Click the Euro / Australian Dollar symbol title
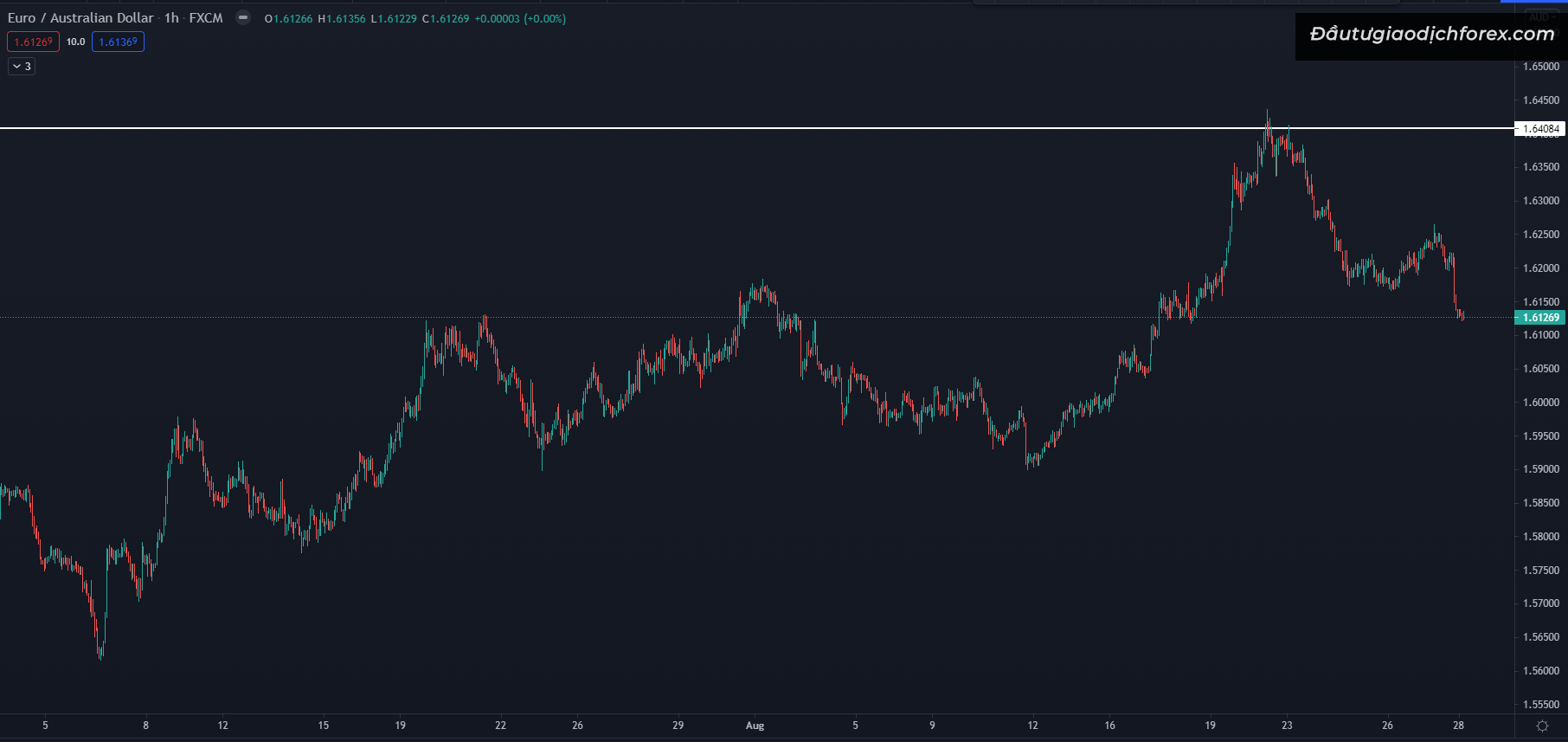The image size is (1568, 742). click(x=80, y=17)
